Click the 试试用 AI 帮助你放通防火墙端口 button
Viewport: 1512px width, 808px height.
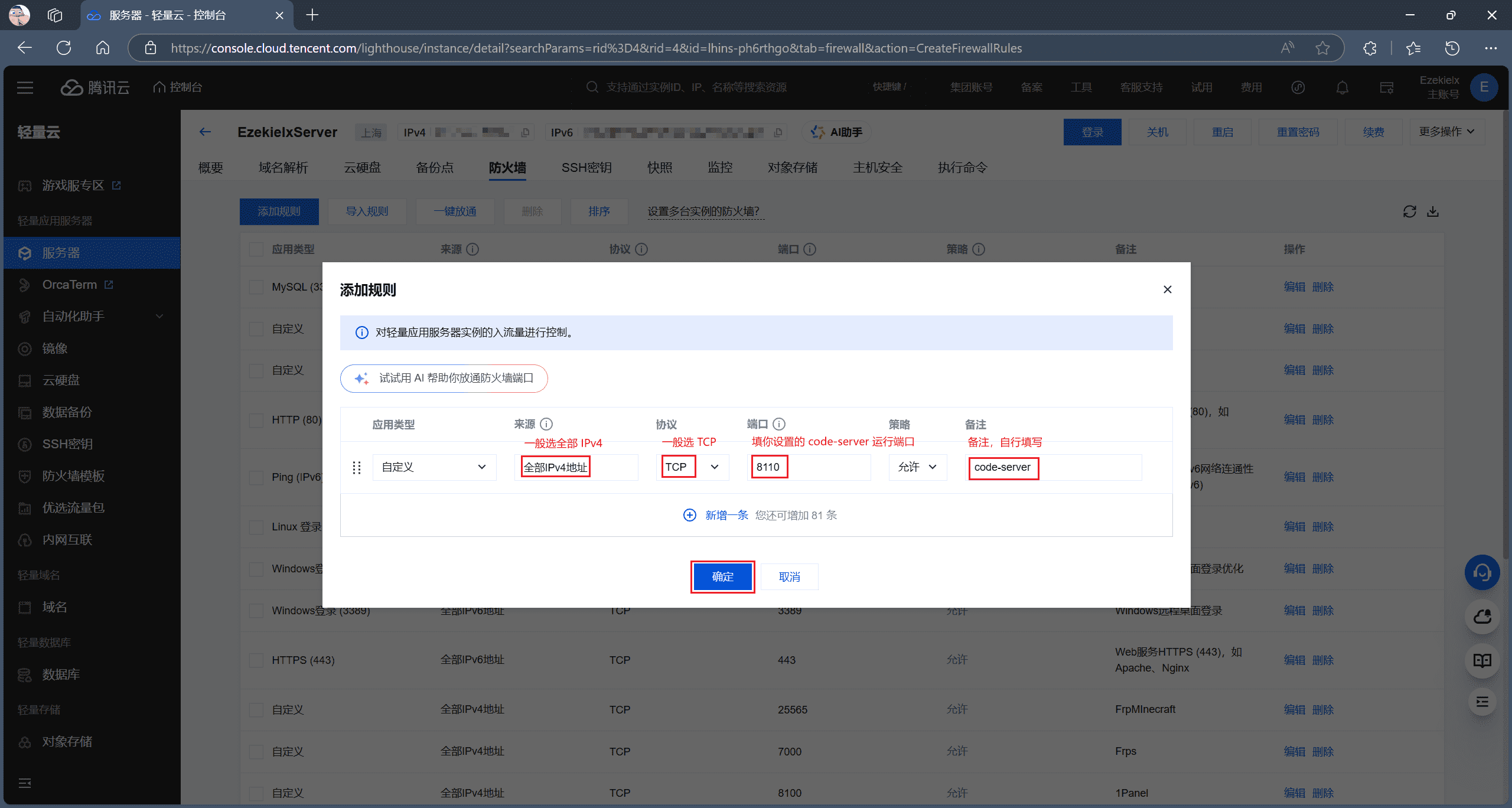[444, 378]
